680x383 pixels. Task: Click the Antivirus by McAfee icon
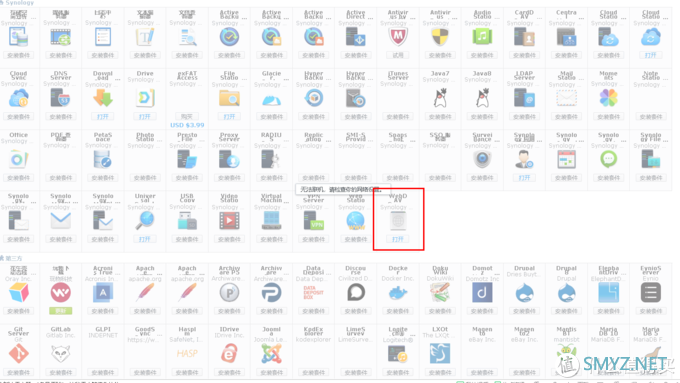[398, 37]
